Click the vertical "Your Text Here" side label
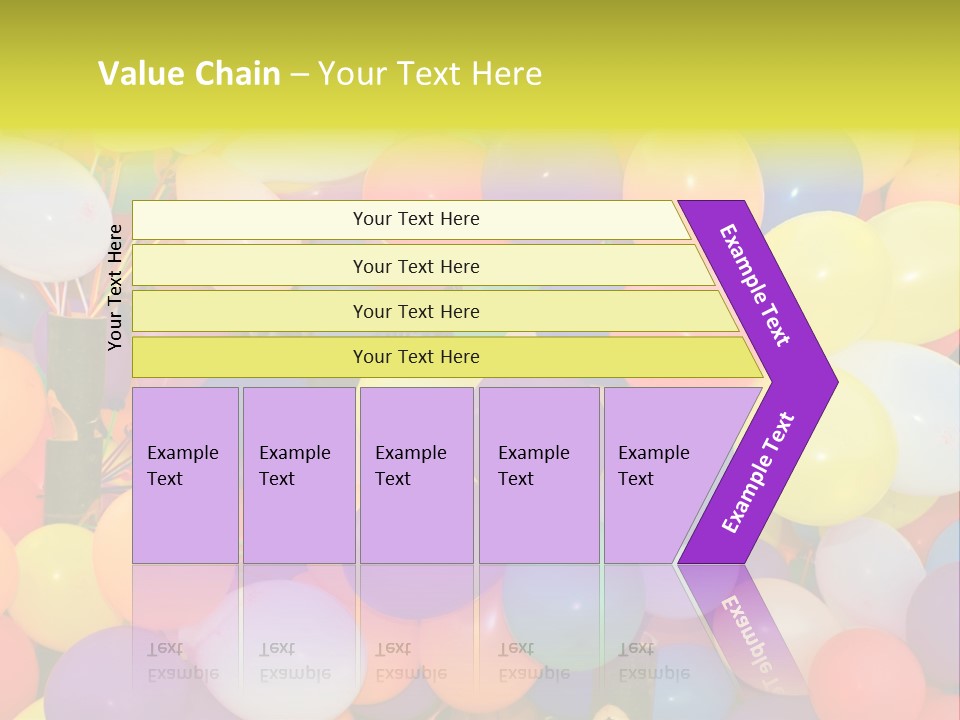 (116, 287)
